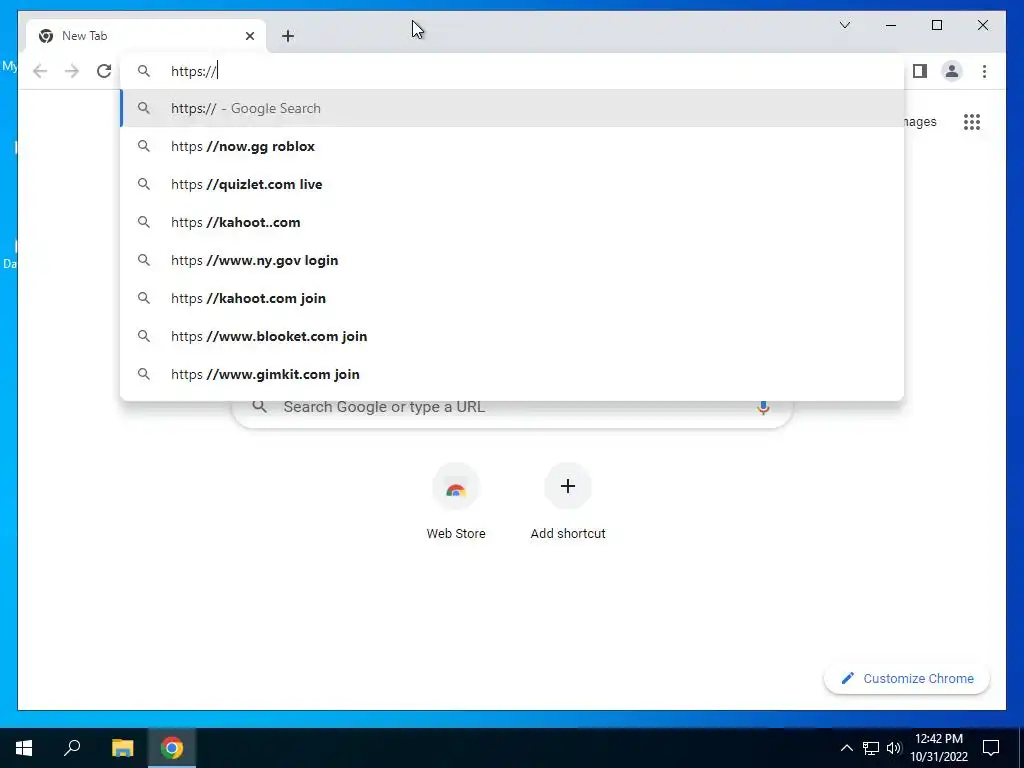Viewport: 1024px width, 768px height.
Task: Choose suggestion 'https //www.gimkit.com join'
Action: tap(512, 374)
